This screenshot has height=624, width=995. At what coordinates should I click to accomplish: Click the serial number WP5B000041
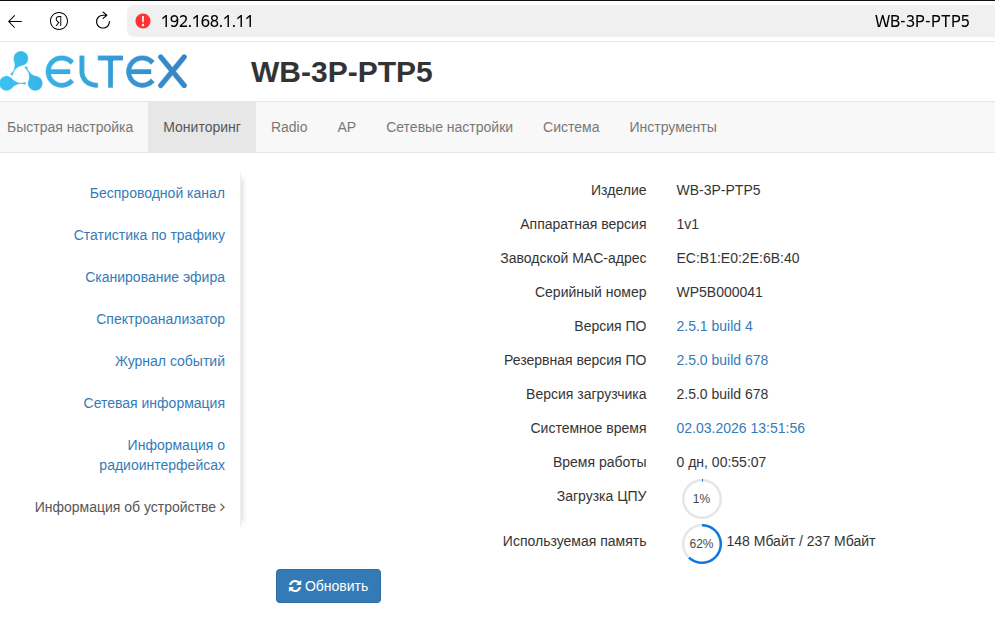[x=720, y=292]
